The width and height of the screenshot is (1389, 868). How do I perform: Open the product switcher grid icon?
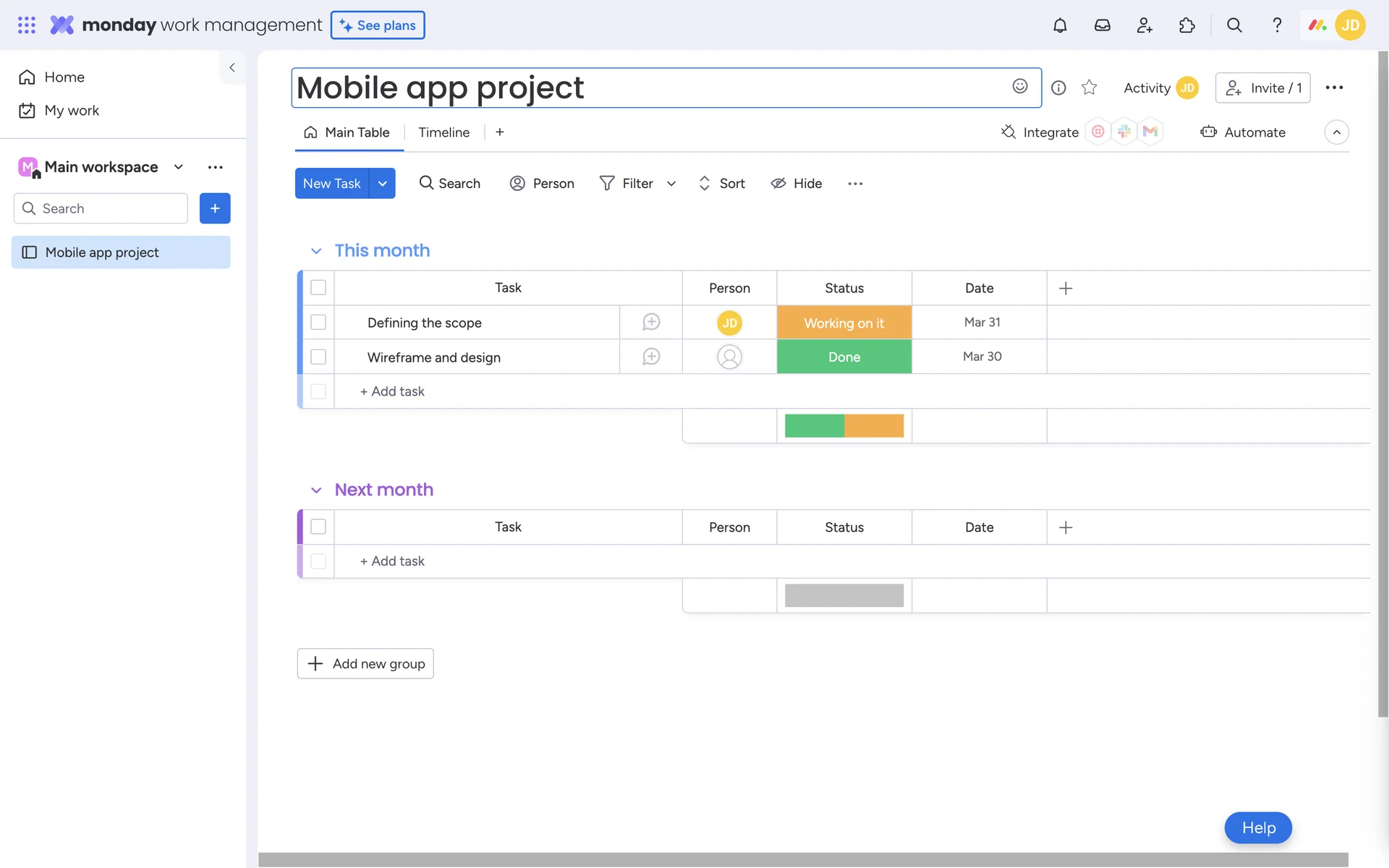[x=27, y=25]
